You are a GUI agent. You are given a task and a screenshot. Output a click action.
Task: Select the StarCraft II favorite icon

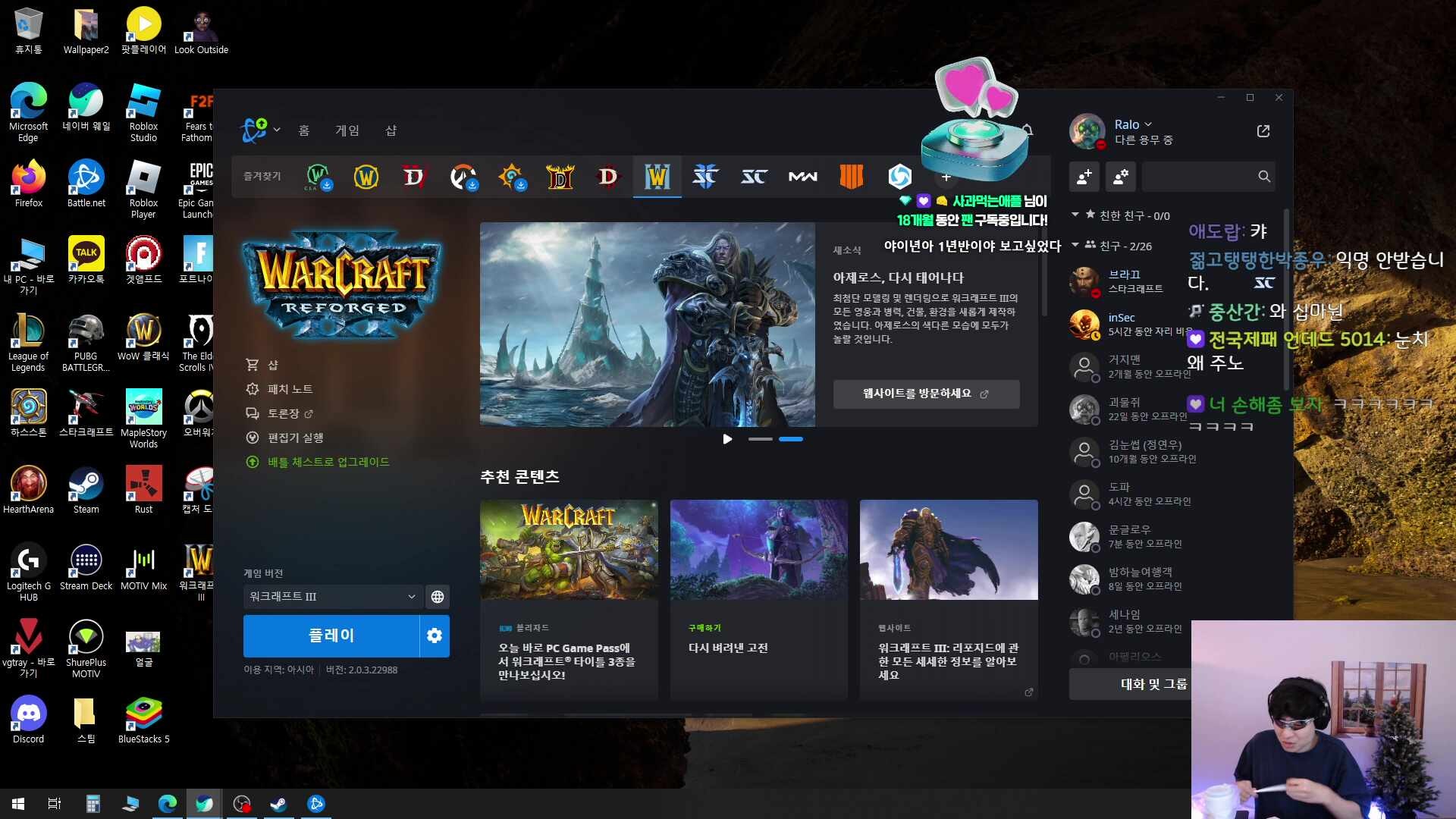click(705, 177)
